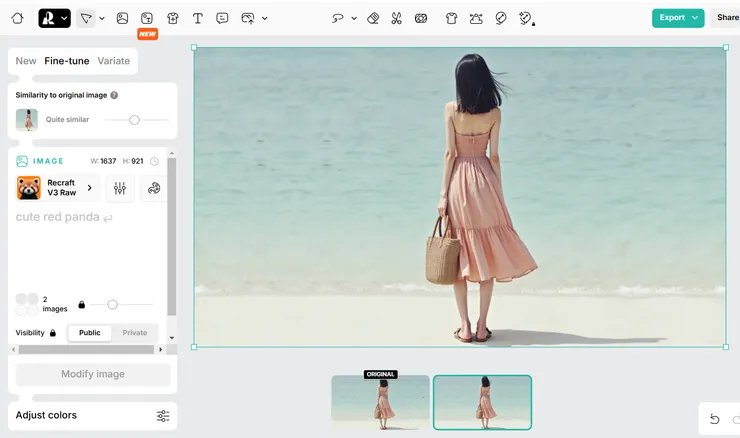
Task: Open the Recraft logo dropdown menu
Action: coord(54,18)
